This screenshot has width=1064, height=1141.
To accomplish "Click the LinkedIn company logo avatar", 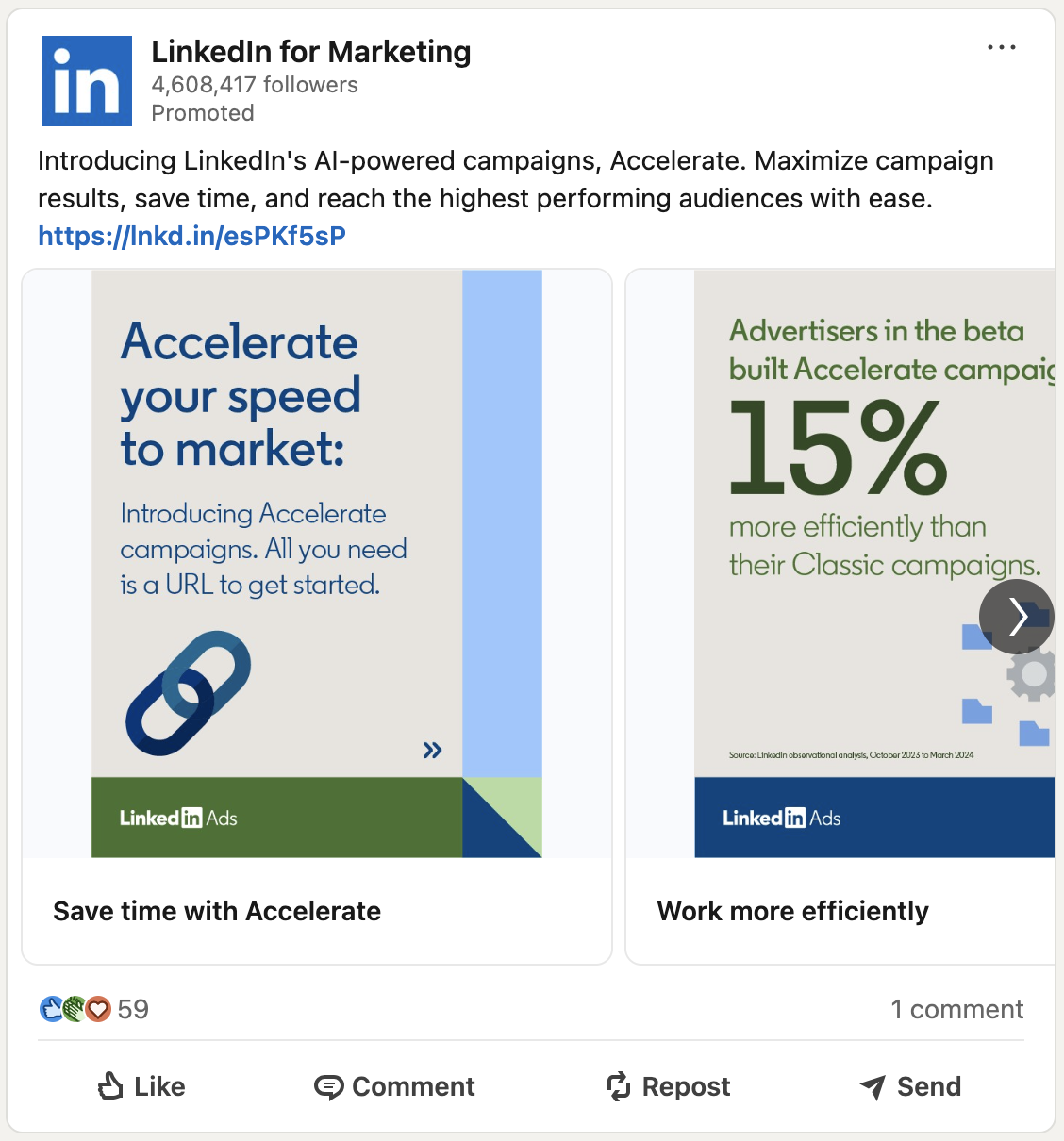I will pyautogui.click(x=86, y=80).
